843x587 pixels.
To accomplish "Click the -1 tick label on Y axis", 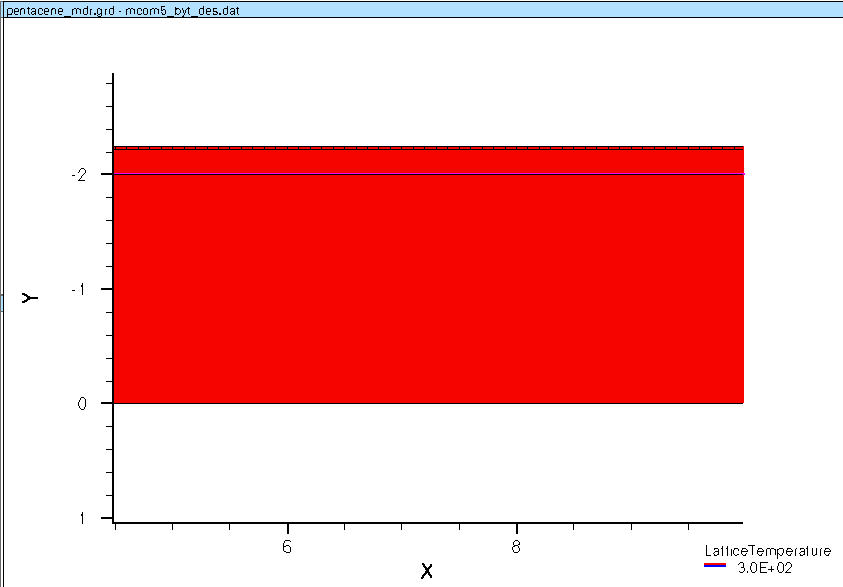I will tap(78, 289).
